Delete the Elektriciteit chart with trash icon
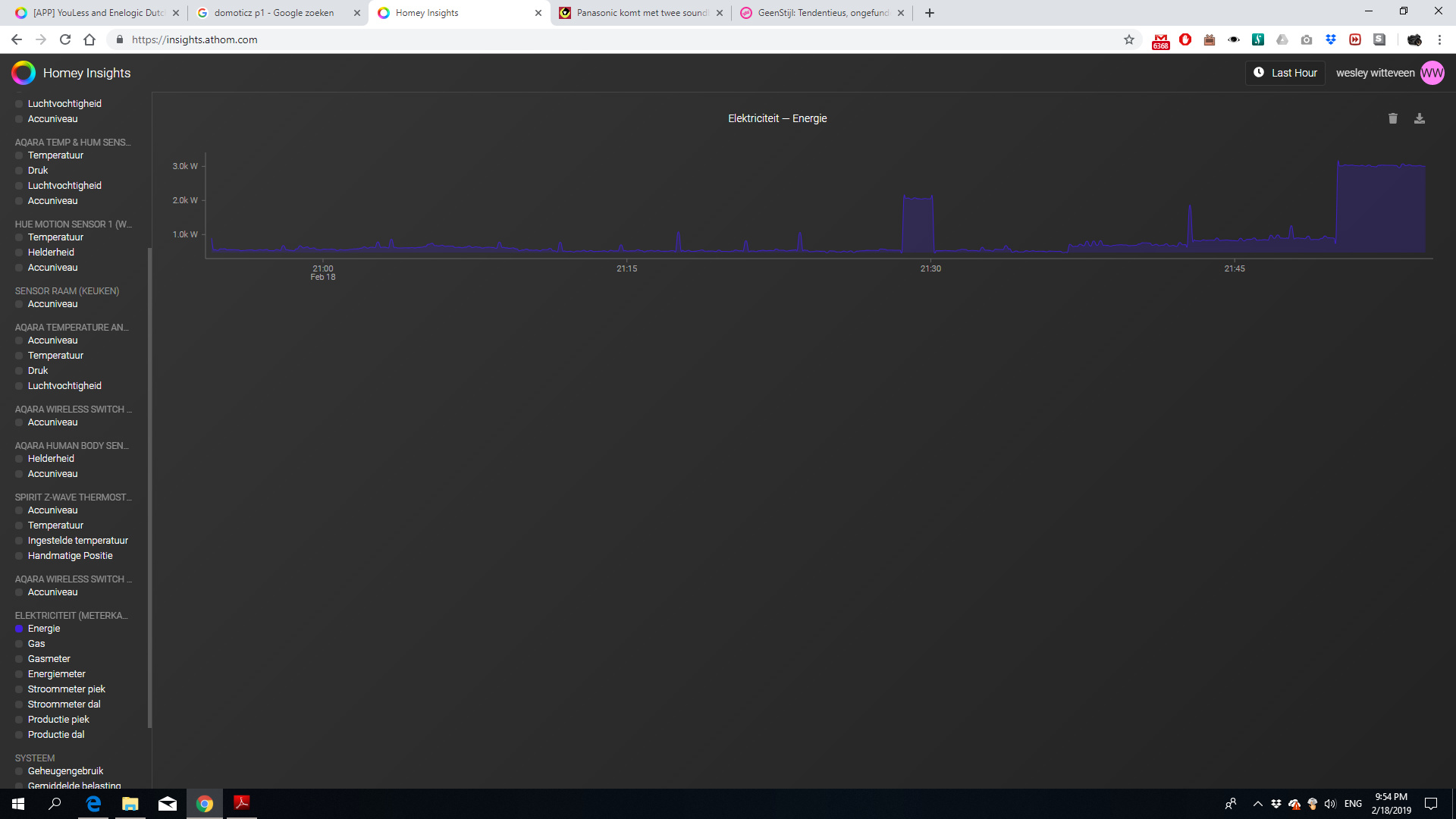The width and height of the screenshot is (1456, 819). [1392, 118]
